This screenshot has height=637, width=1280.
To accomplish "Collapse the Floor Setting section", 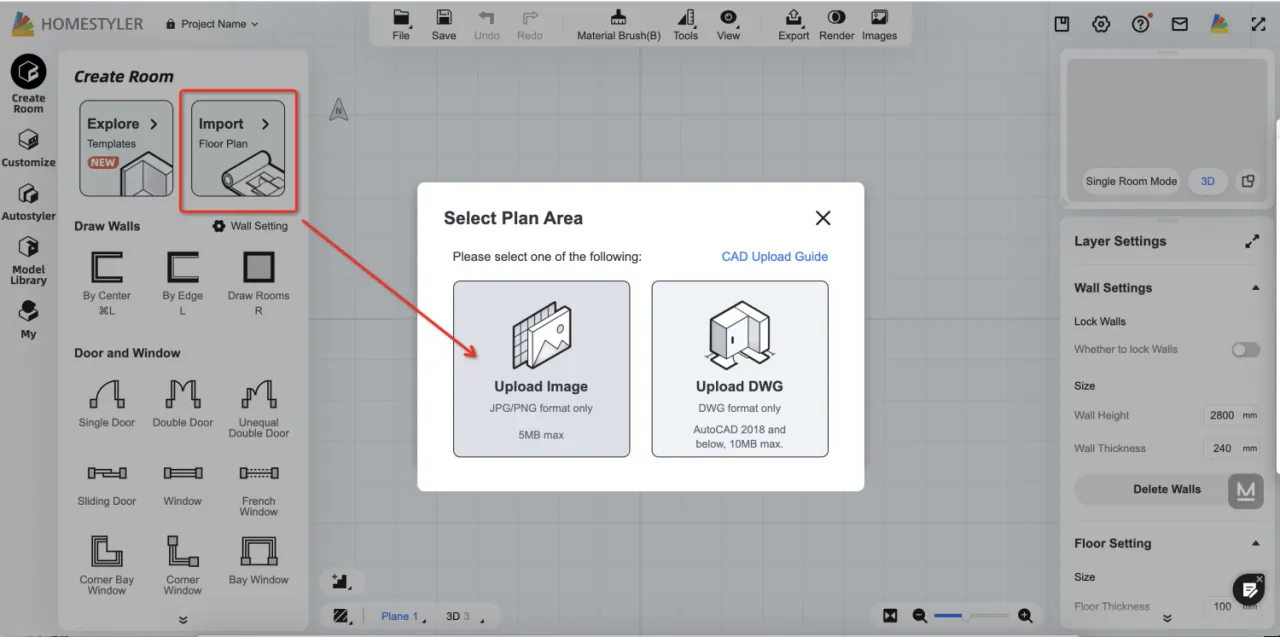I will point(1255,544).
